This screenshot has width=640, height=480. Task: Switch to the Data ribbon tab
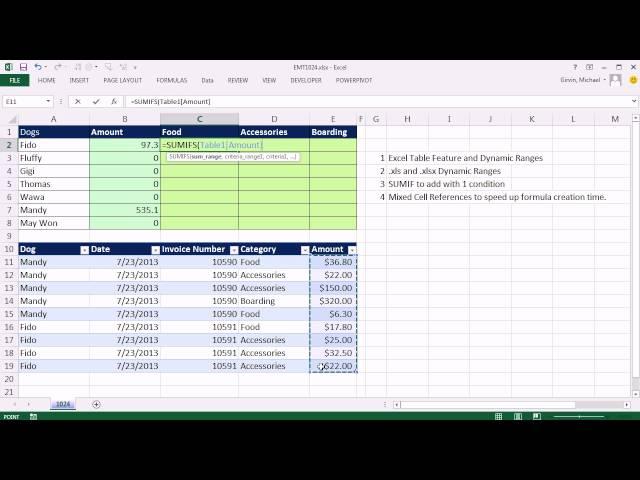click(x=207, y=80)
